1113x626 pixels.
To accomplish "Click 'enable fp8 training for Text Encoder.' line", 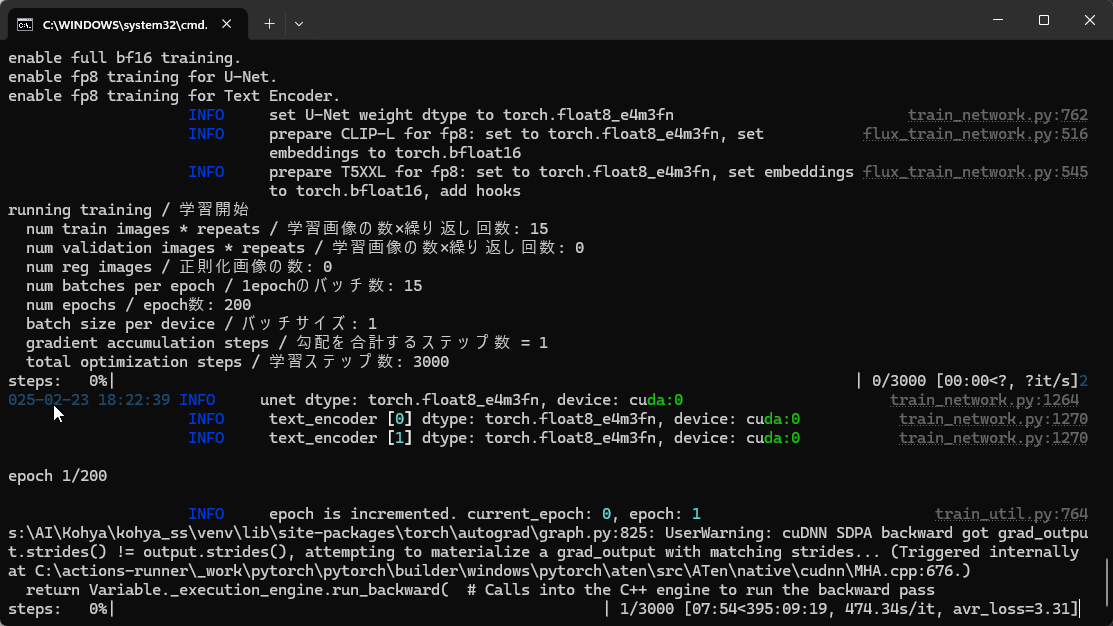I will (174, 96).
